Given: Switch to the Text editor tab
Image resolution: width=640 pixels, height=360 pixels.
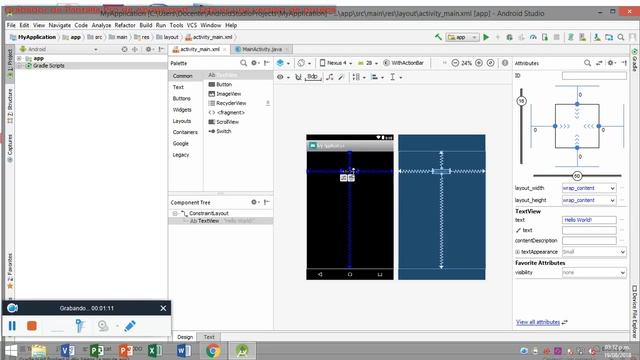Looking at the screenshot, I should (209, 337).
